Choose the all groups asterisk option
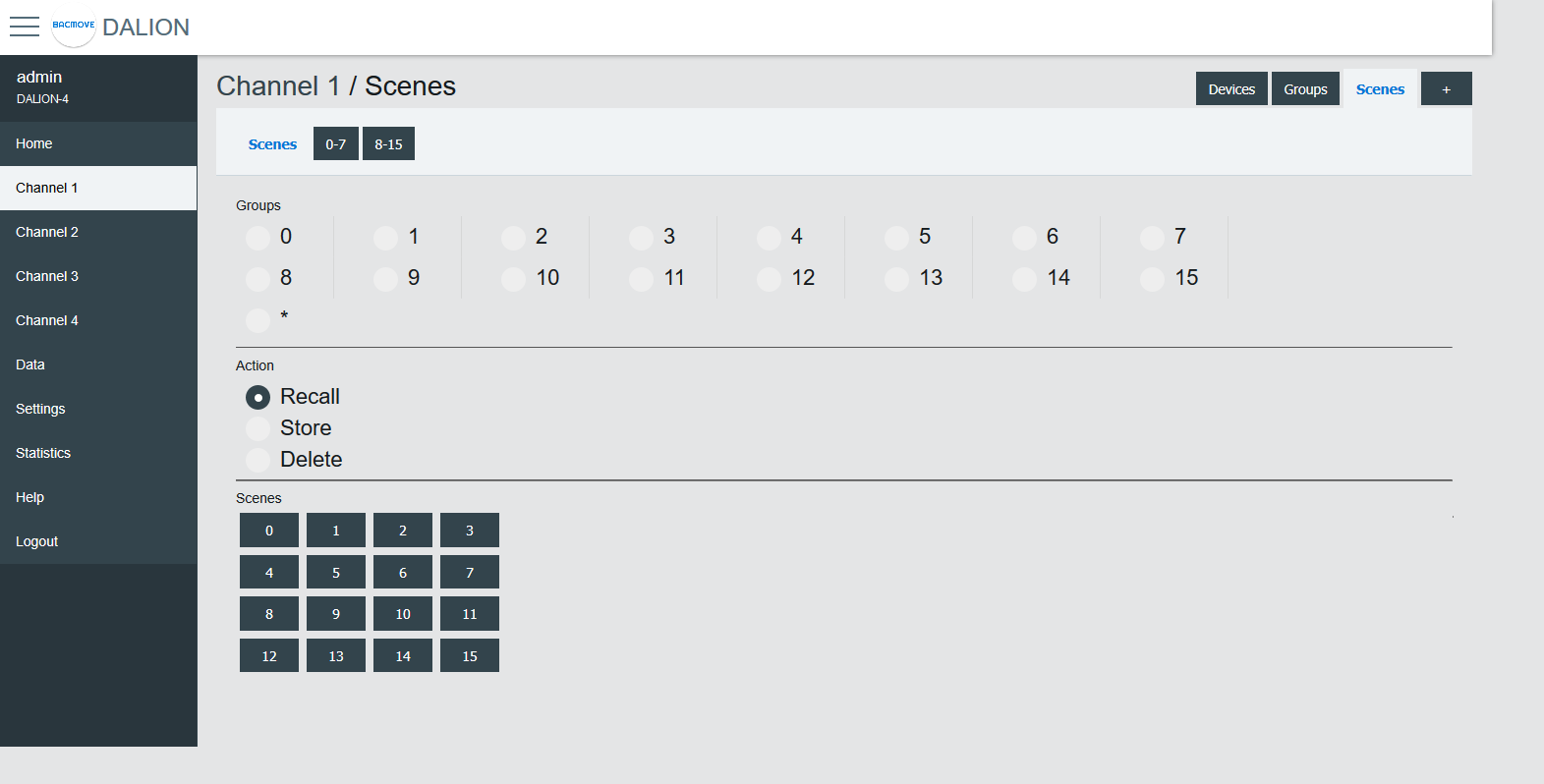Viewport: 1544px width, 784px height. pyautogui.click(x=257, y=320)
